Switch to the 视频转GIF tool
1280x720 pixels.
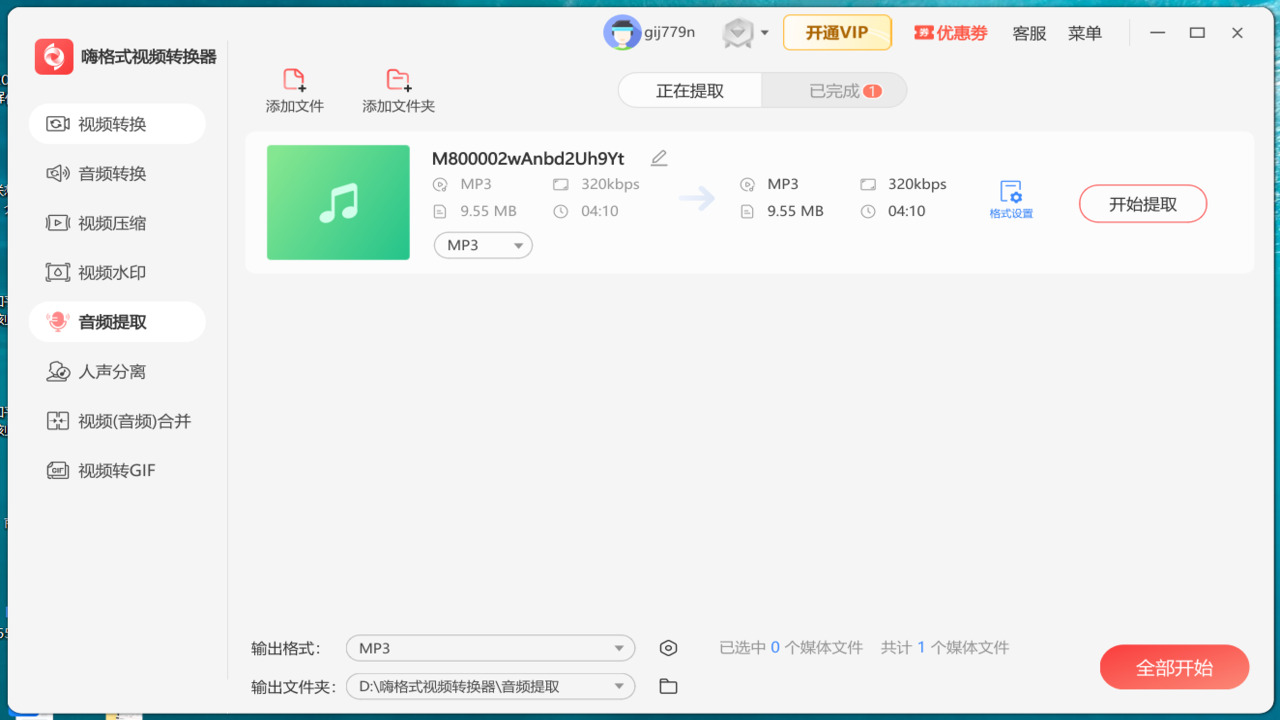click(117, 470)
